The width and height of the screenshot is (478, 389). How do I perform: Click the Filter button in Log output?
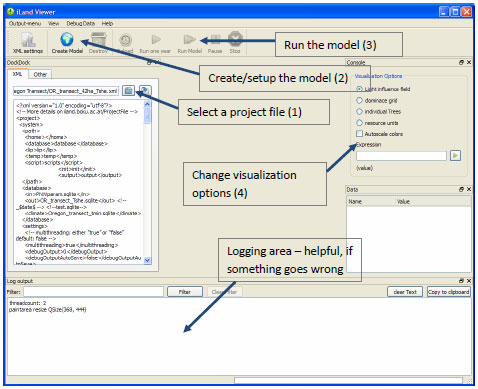(185, 292)
